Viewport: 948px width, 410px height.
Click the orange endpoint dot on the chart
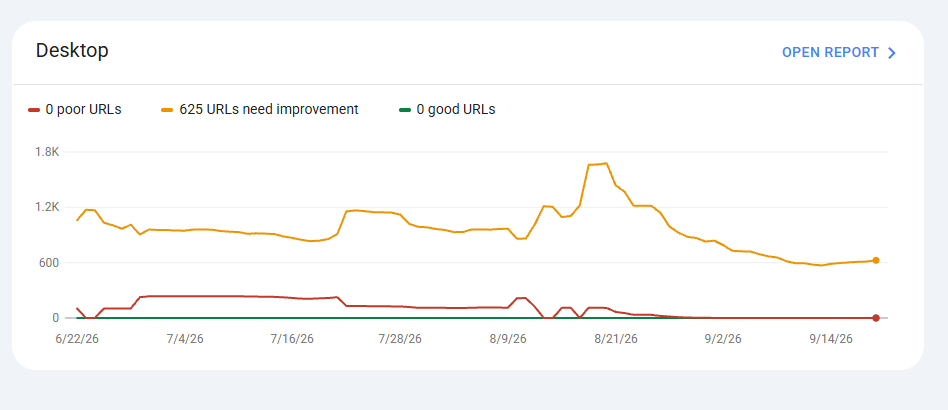click(875, 261)
